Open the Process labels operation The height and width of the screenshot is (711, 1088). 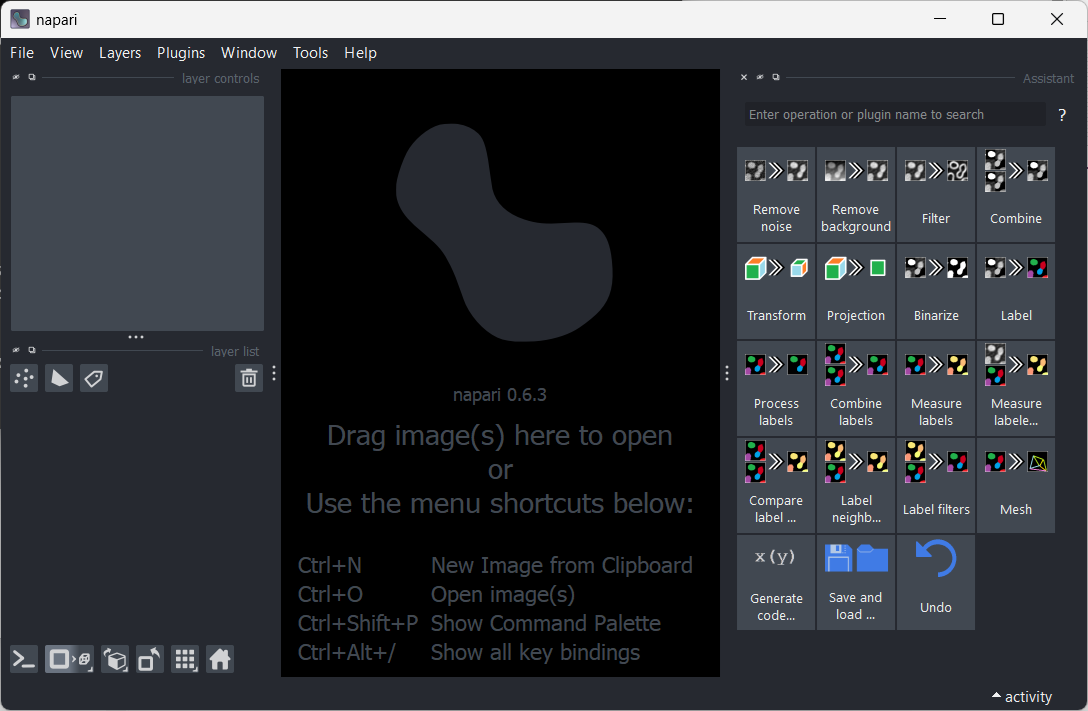776,388
